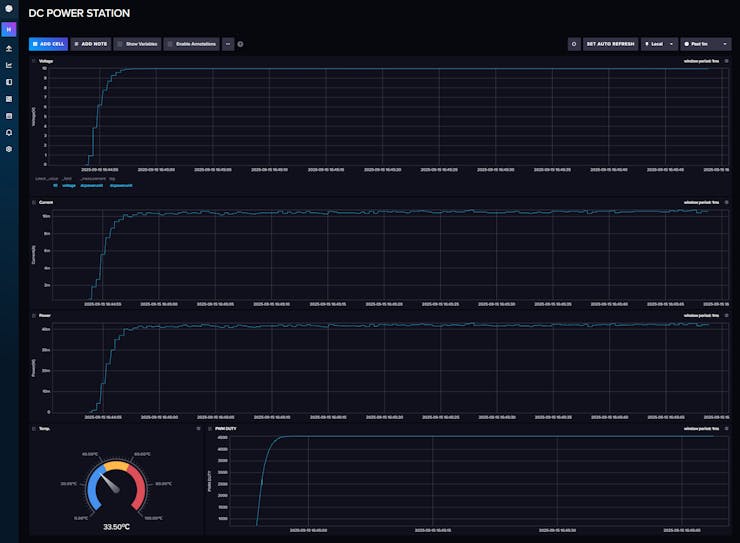
Task: Open the Settings gear icon in sidebar
Action: (9, 149)
